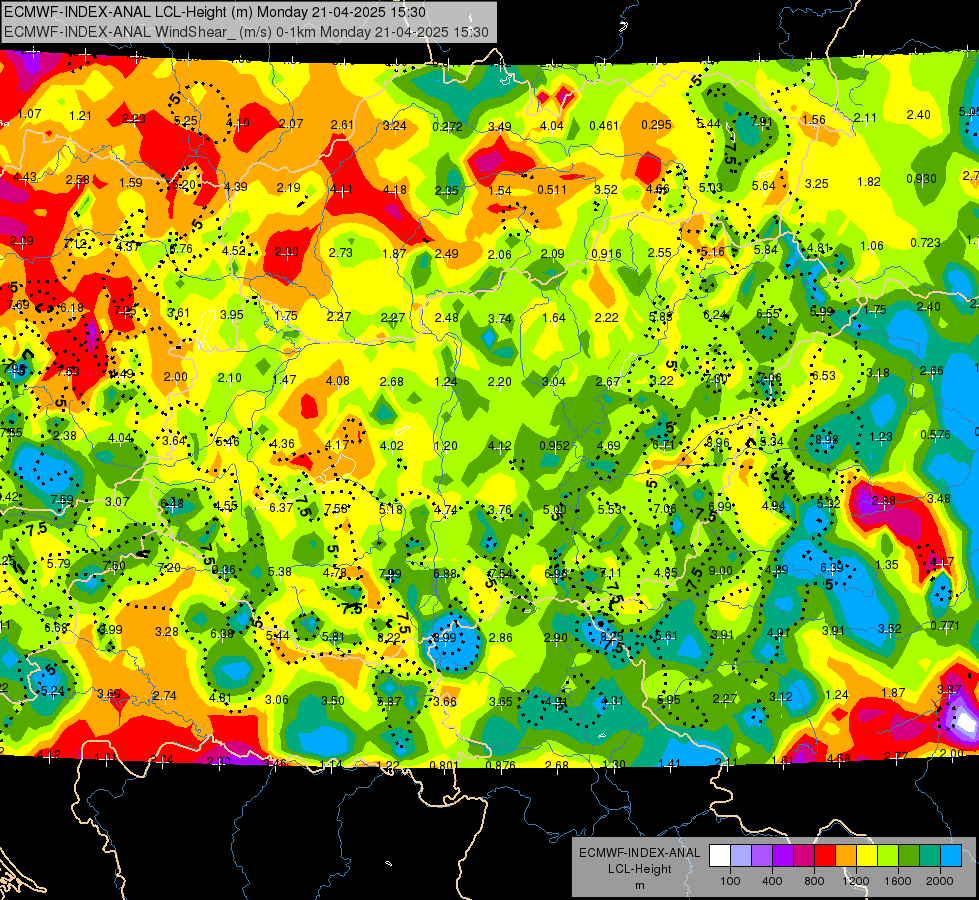
Task: Click the 3.74 wind shear value
Action: pyautogui.click(x=499, y=318)
